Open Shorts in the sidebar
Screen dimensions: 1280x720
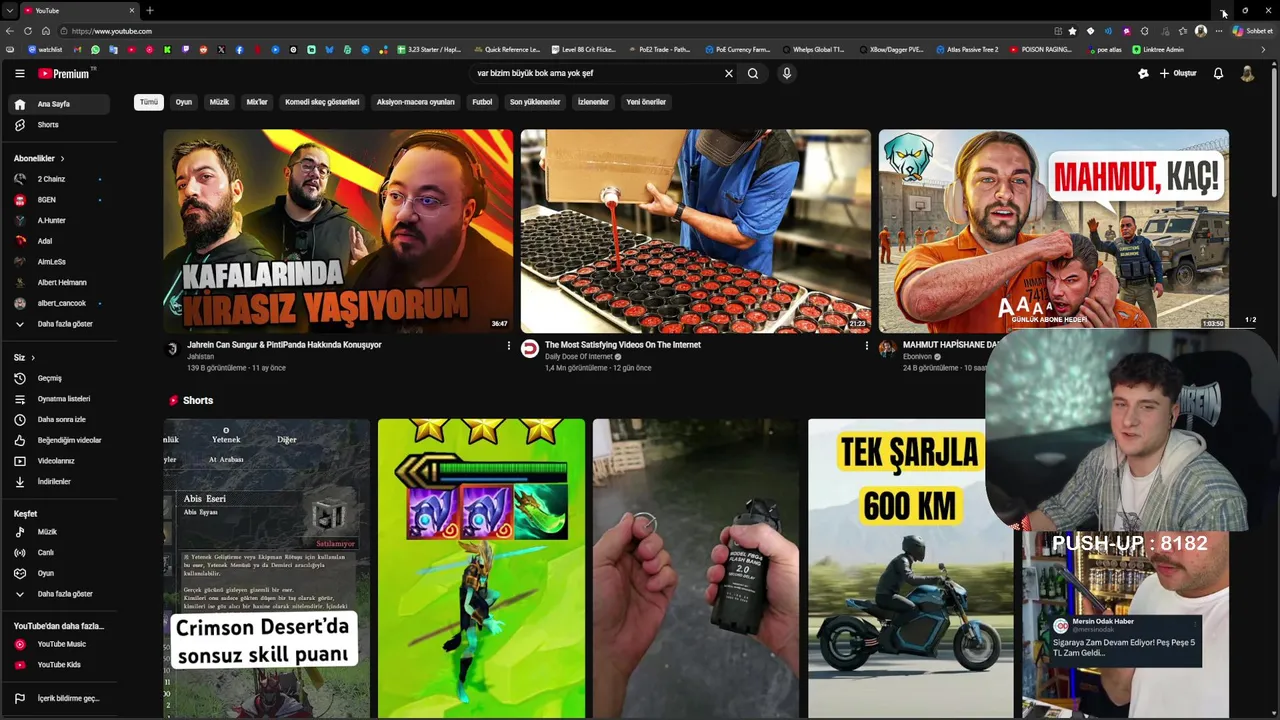point(58,125)
